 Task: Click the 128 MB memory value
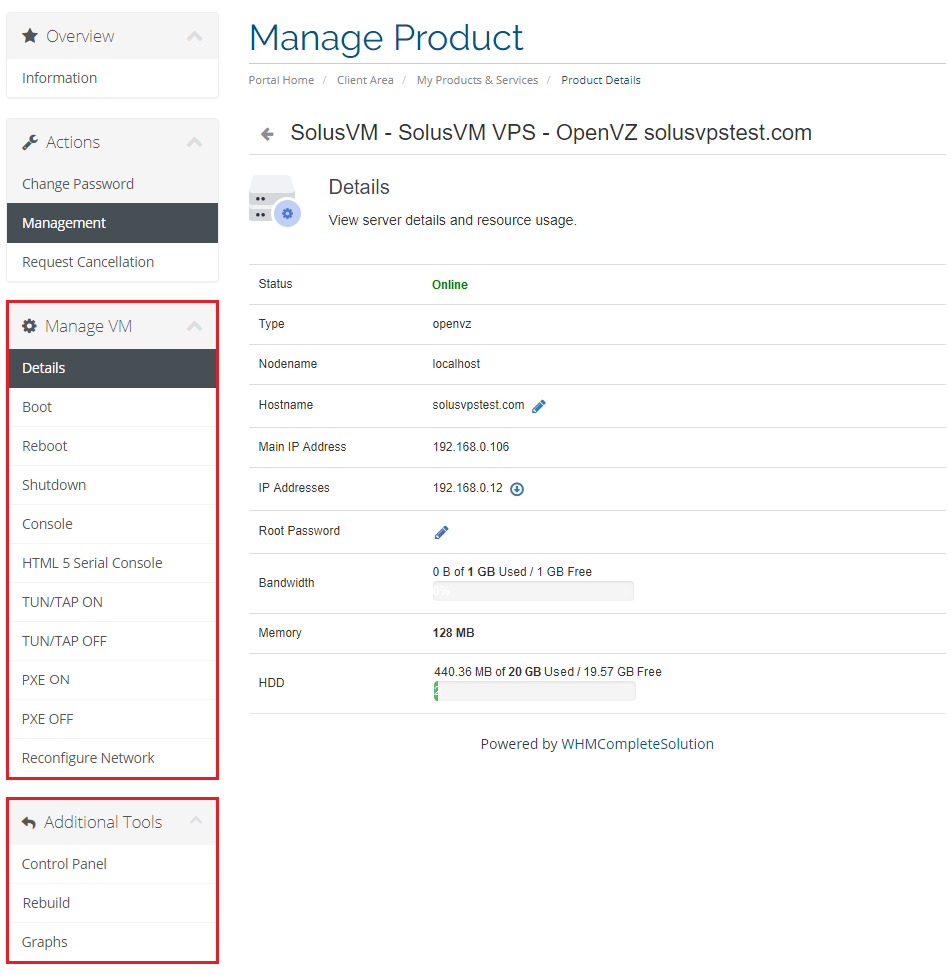coord(453,633)
